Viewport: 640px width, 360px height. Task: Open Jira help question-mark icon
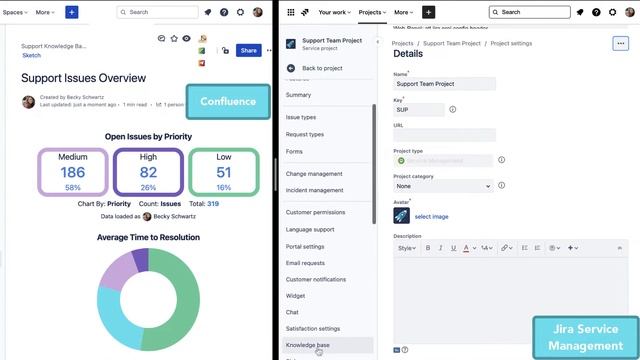(596, 12)
